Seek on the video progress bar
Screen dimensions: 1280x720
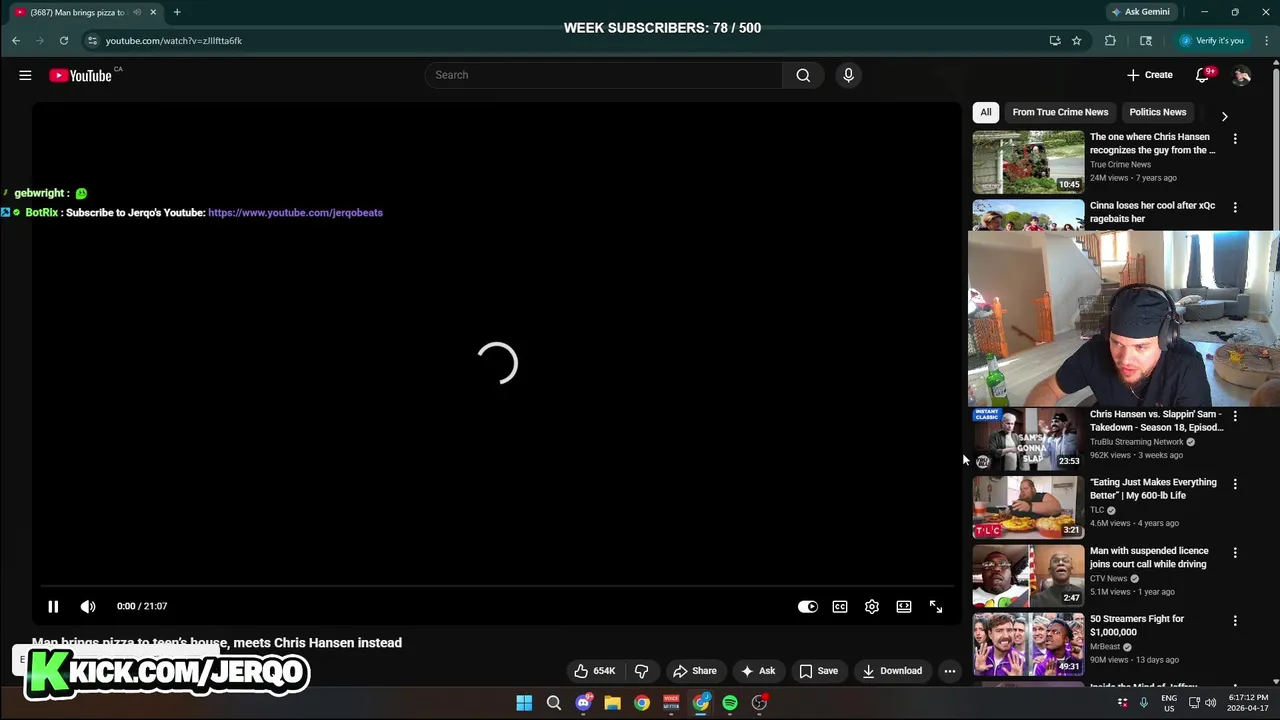click(x=496, y=587)
